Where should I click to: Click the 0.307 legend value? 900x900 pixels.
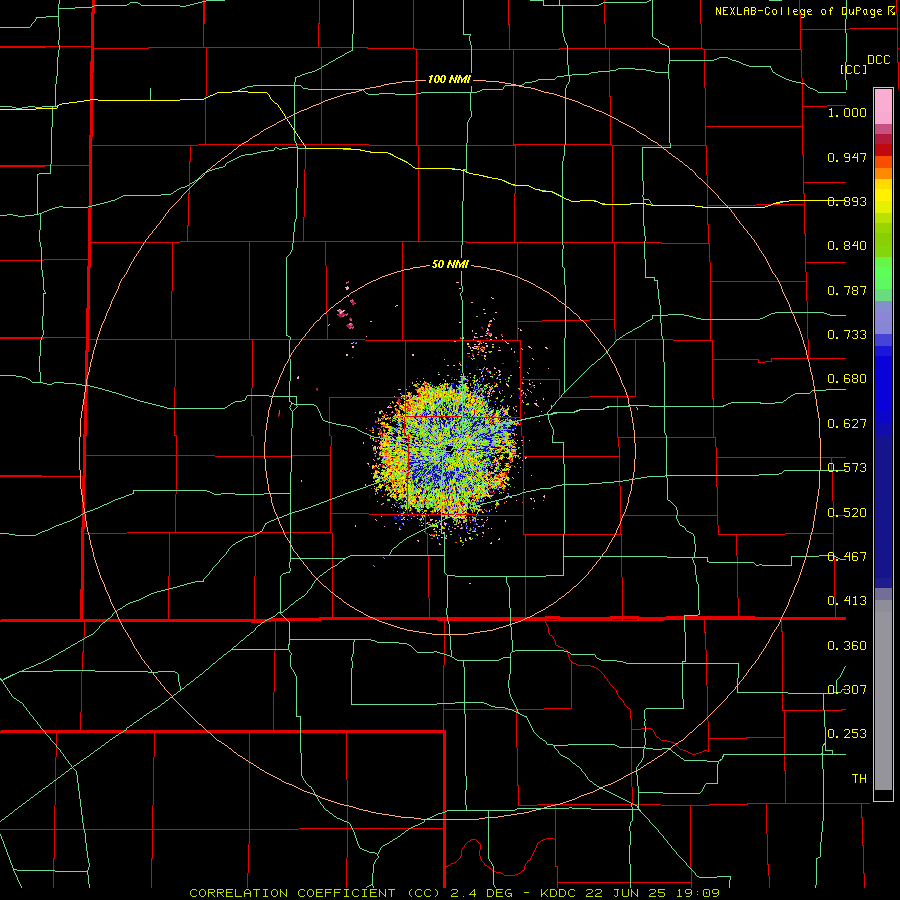[847, 690]
